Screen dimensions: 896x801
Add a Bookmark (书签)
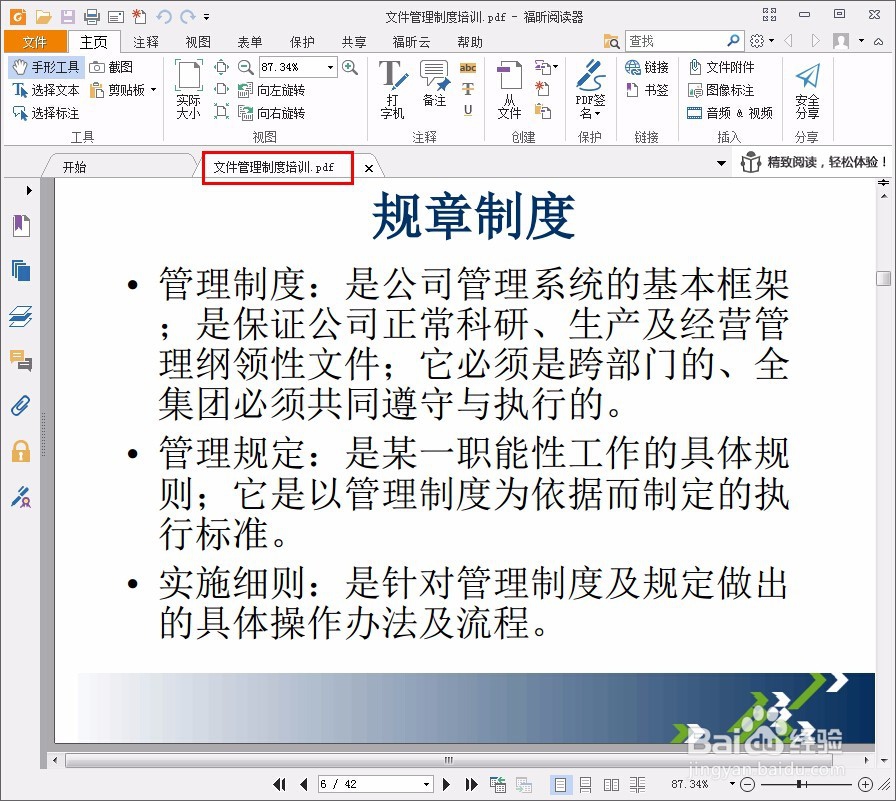[647, 90]
